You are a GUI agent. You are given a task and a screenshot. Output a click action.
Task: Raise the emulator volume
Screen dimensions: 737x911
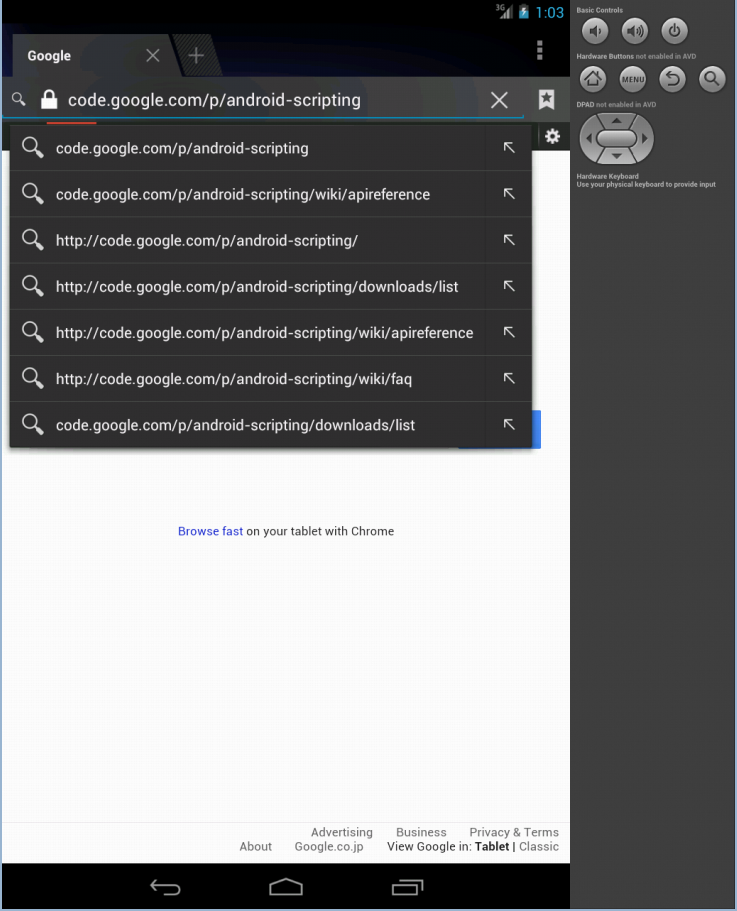[635, 31]
